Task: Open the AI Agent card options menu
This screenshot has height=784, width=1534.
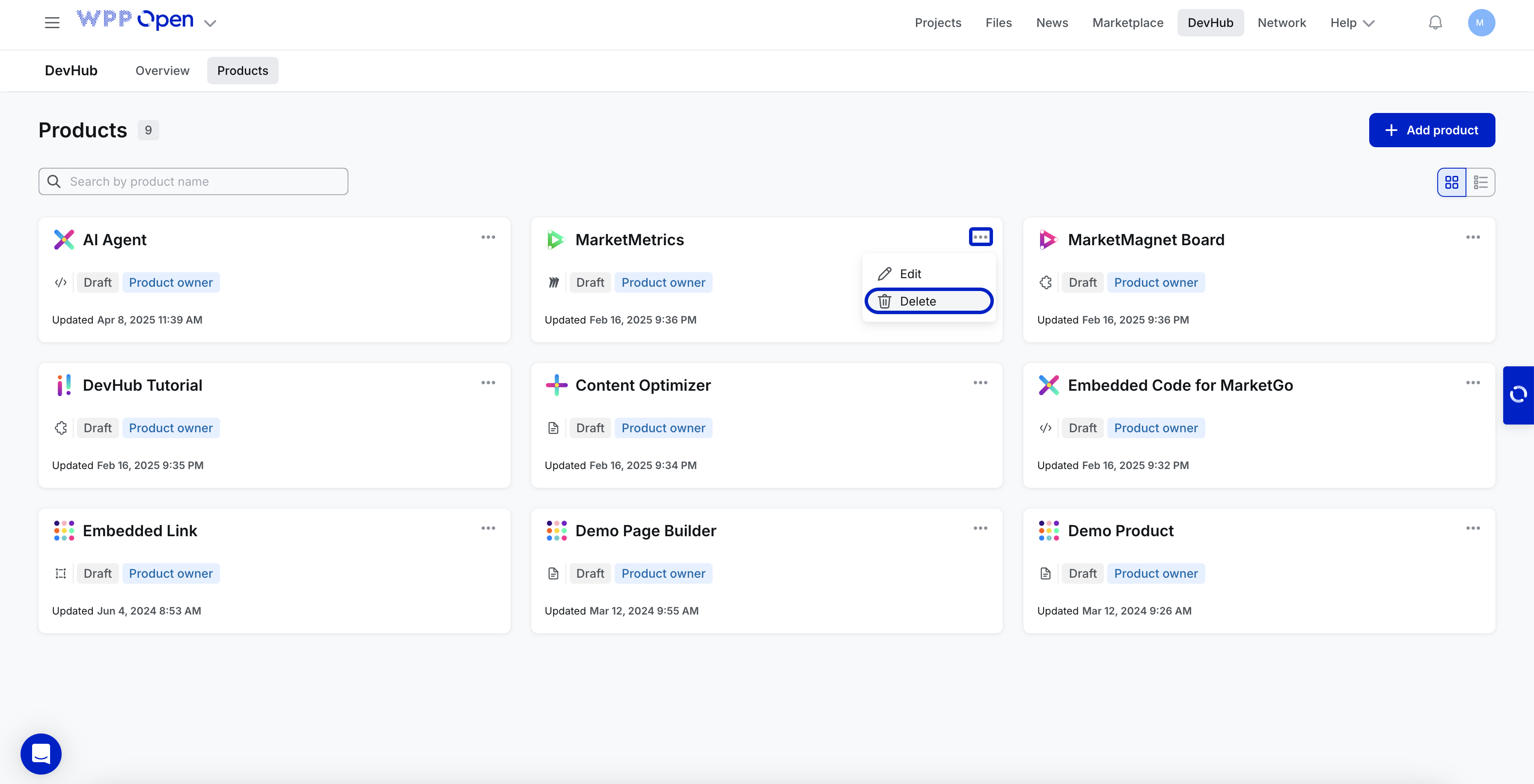Action: coord(488,237)
